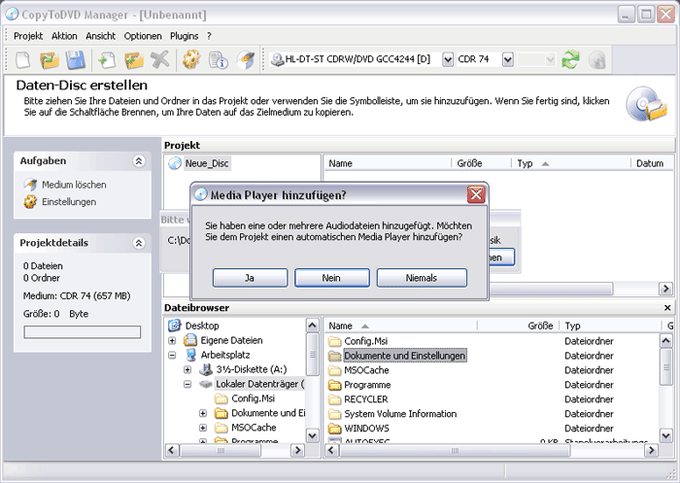Open the disabled speed dropdown
This screenshot has height=483, width=680.
pos(550,59)
